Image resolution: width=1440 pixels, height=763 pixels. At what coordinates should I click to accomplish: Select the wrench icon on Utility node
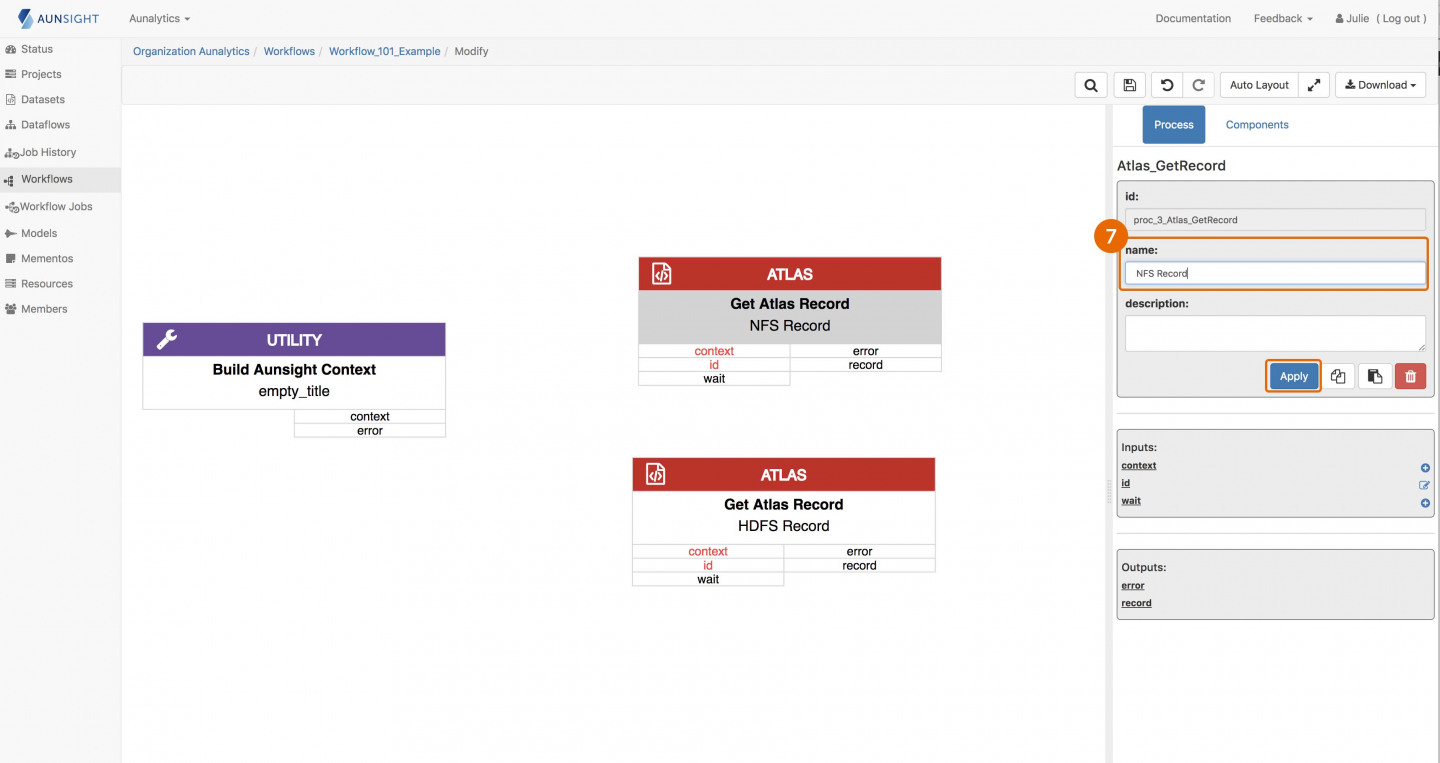167,340
